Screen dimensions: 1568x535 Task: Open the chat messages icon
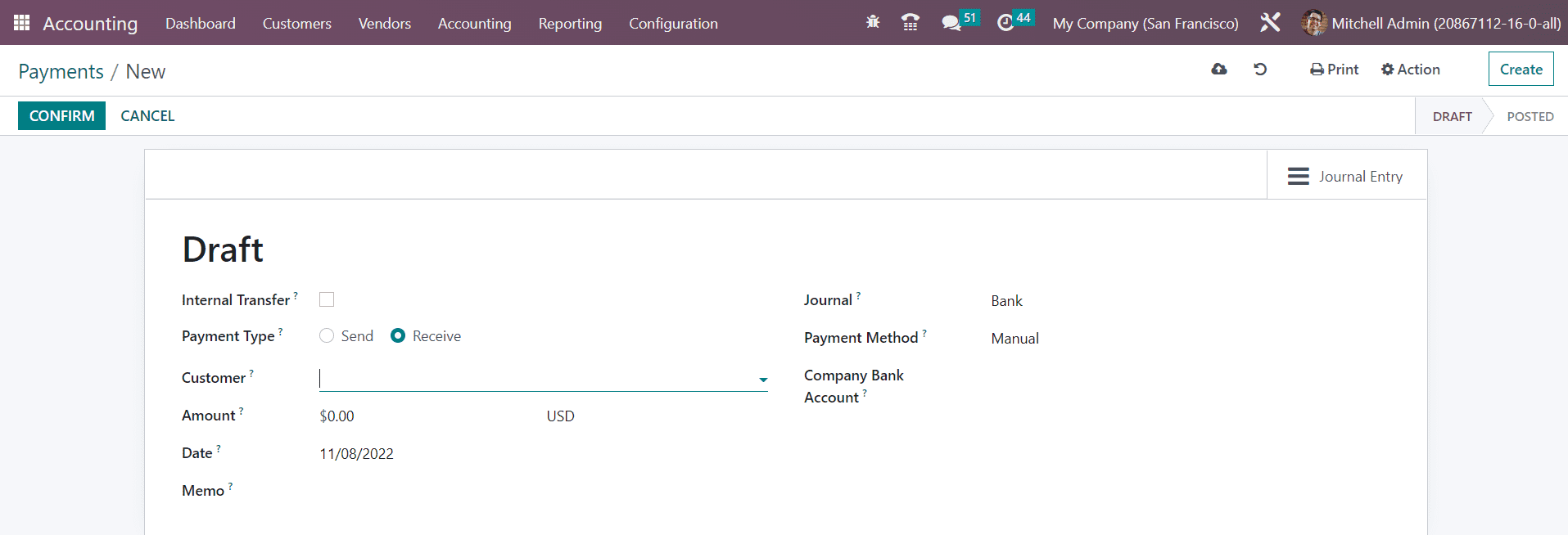(951, 23)
